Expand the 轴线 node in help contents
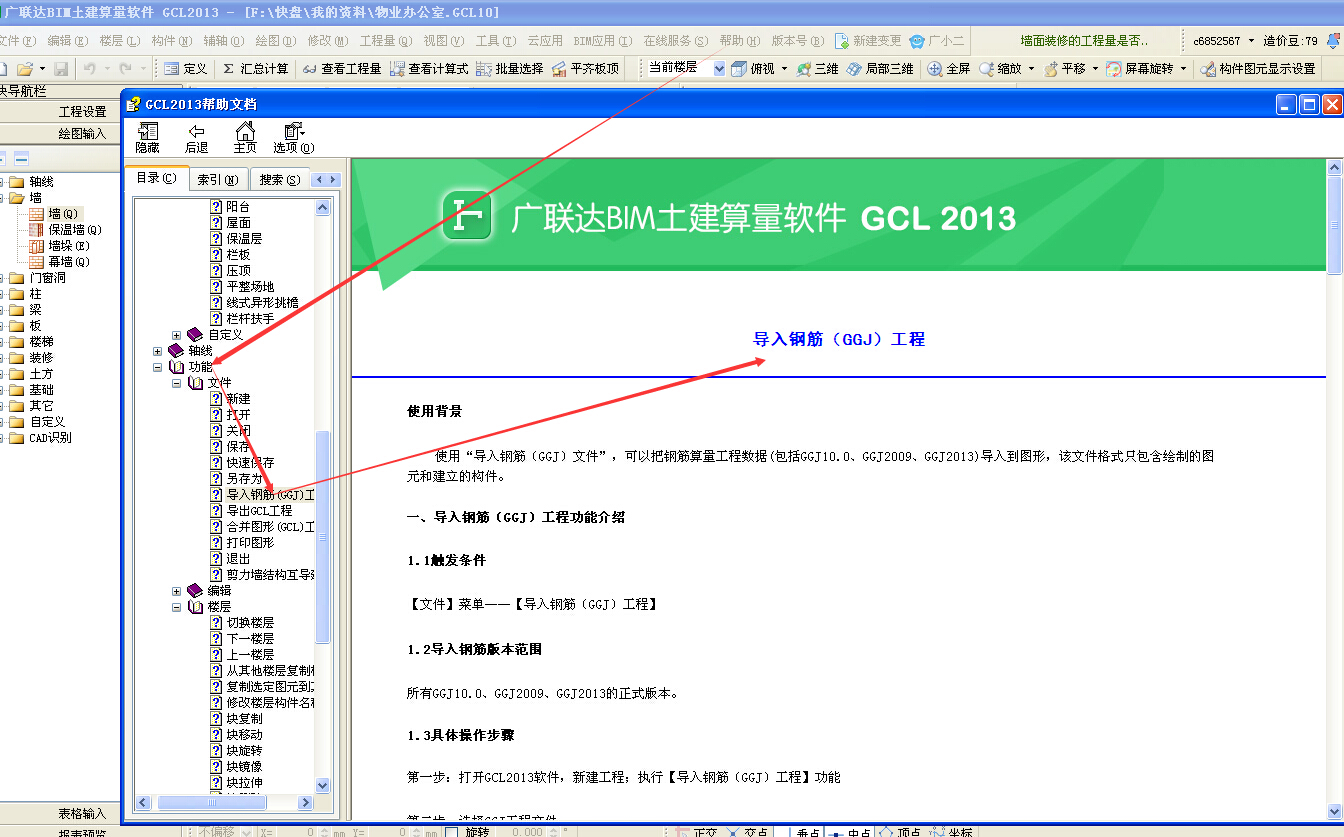1344x837 pixels. point(157,351)
